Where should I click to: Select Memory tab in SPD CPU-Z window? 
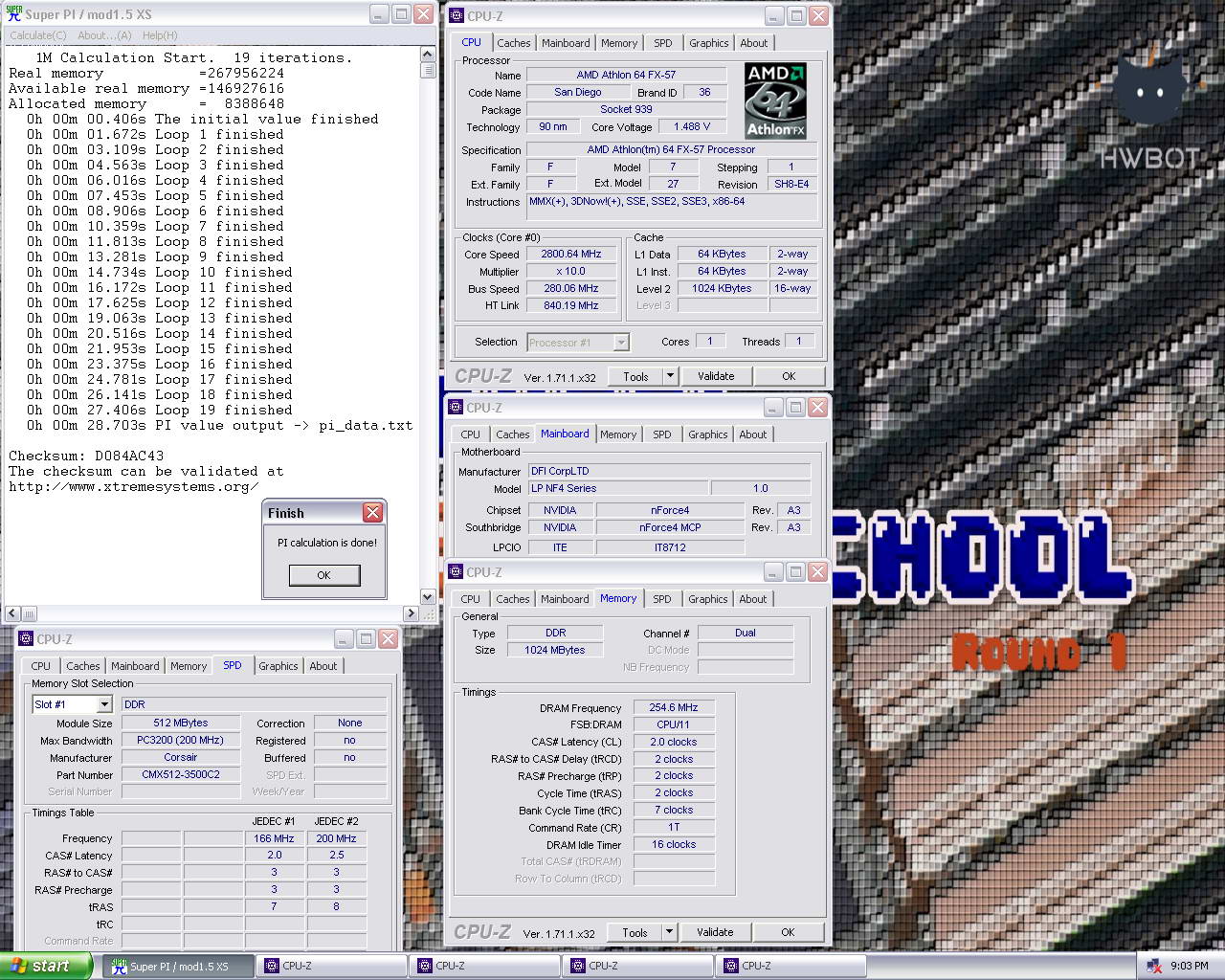[189, 666]
